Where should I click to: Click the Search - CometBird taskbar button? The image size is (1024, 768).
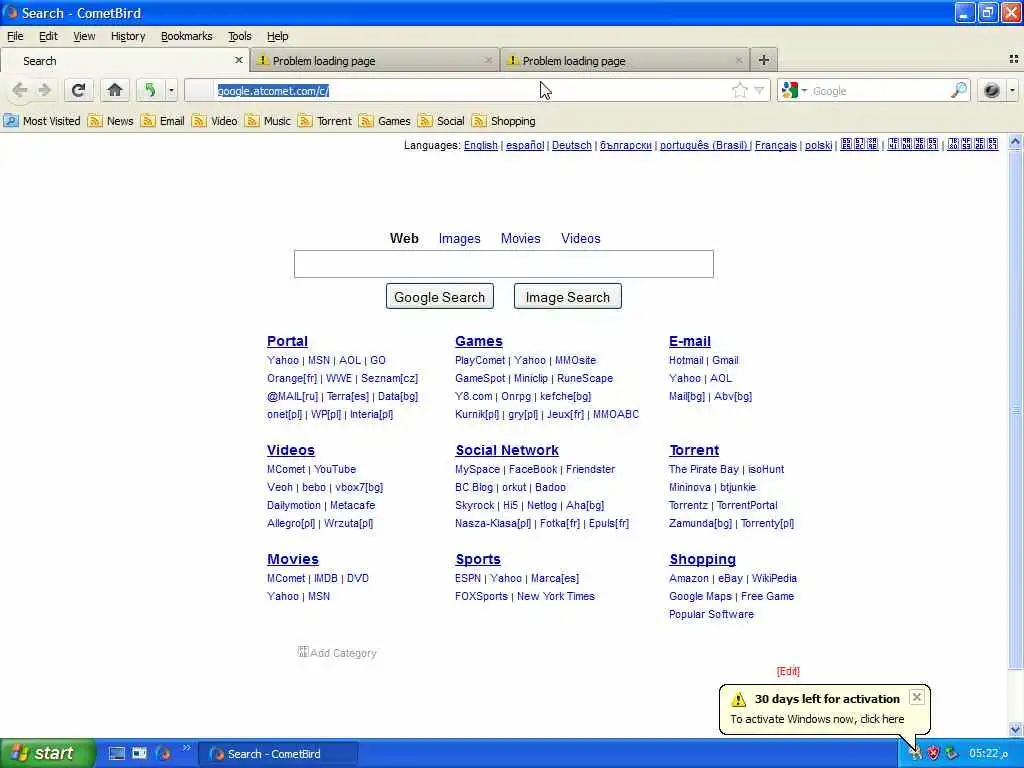click(x=278, y=754)
